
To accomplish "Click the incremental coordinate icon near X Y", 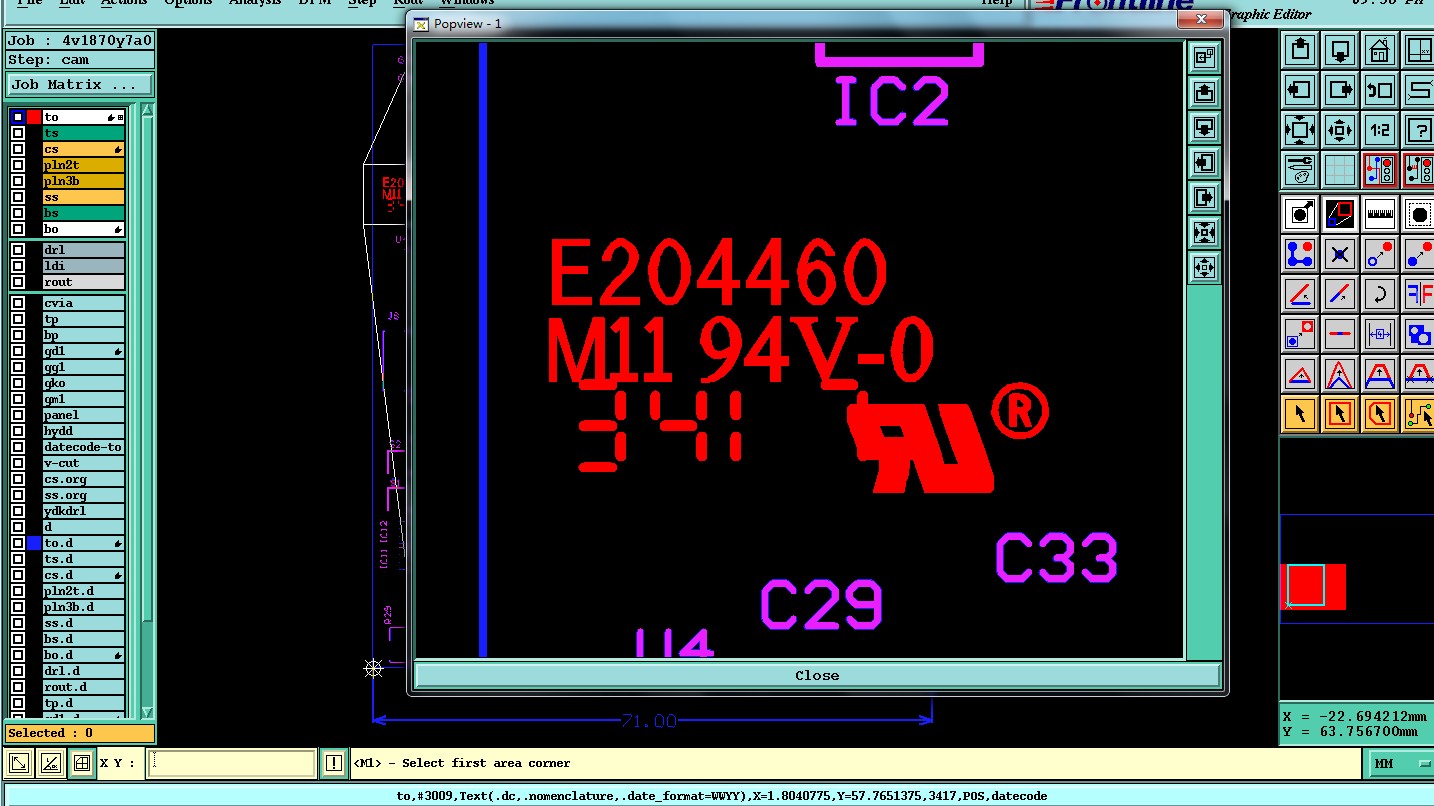I will [x=50, y=763].
